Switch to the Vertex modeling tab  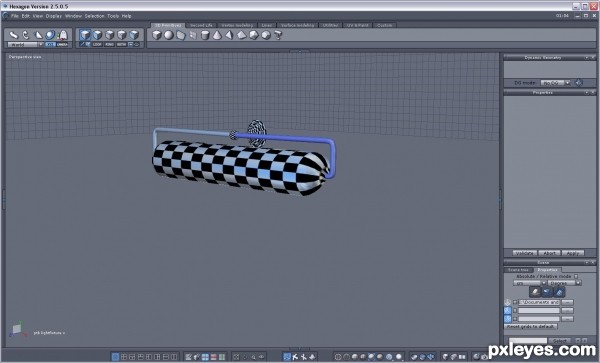[x=237, y=25]
